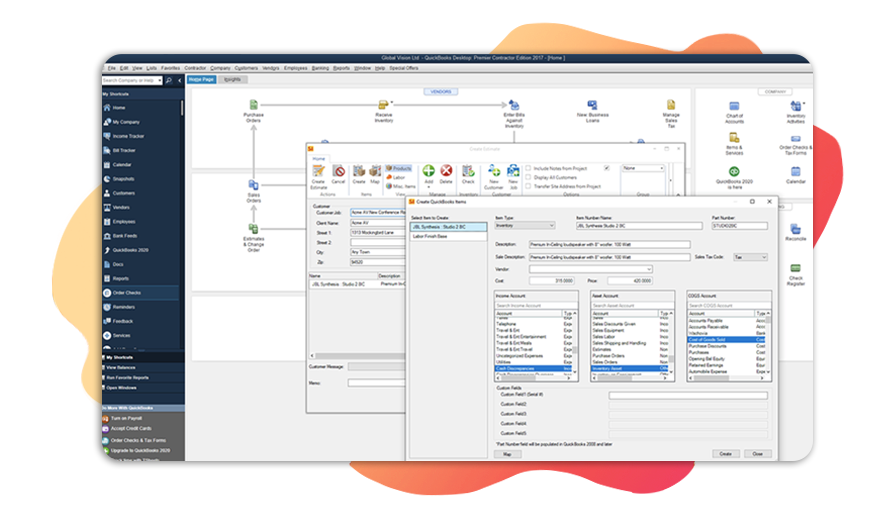872x519 pixels.
Task: Open Items & Services icon
Action: [734, 137]
